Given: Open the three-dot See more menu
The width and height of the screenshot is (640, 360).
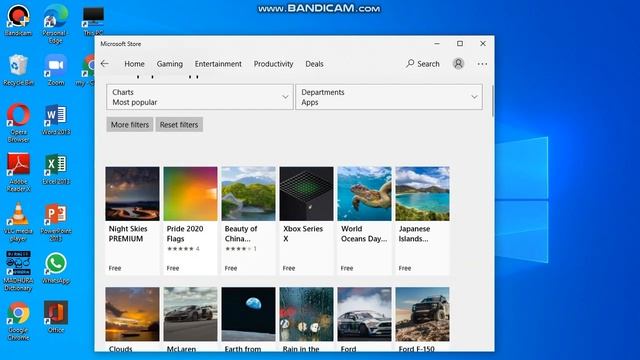Looking at the screenshot, I should (482, 64).
